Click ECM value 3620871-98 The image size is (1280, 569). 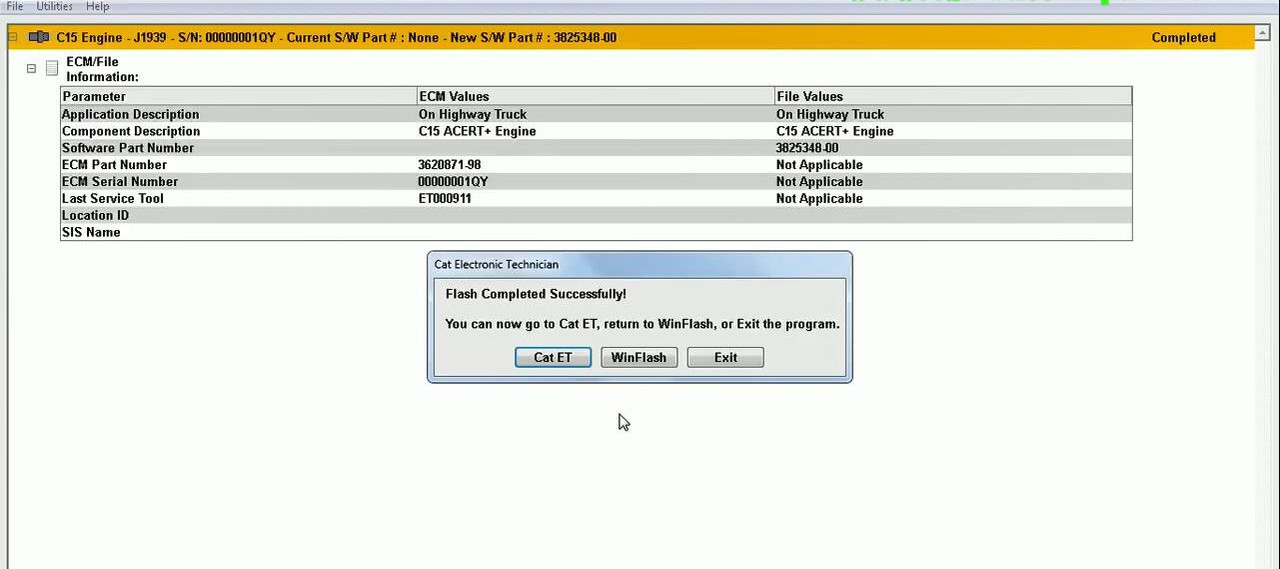pos(449,165)
